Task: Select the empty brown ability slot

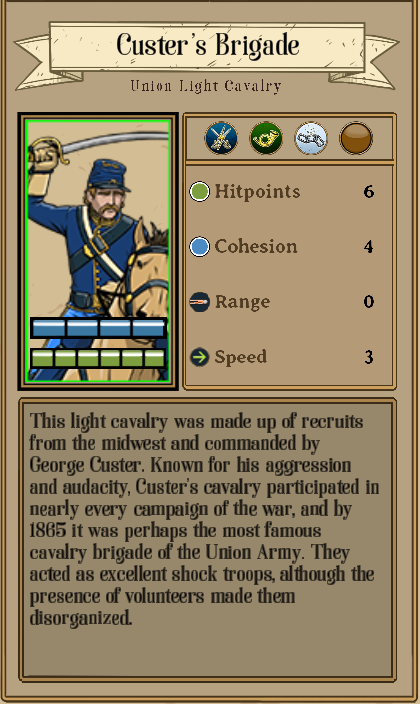Action: (x=356, y=138)
